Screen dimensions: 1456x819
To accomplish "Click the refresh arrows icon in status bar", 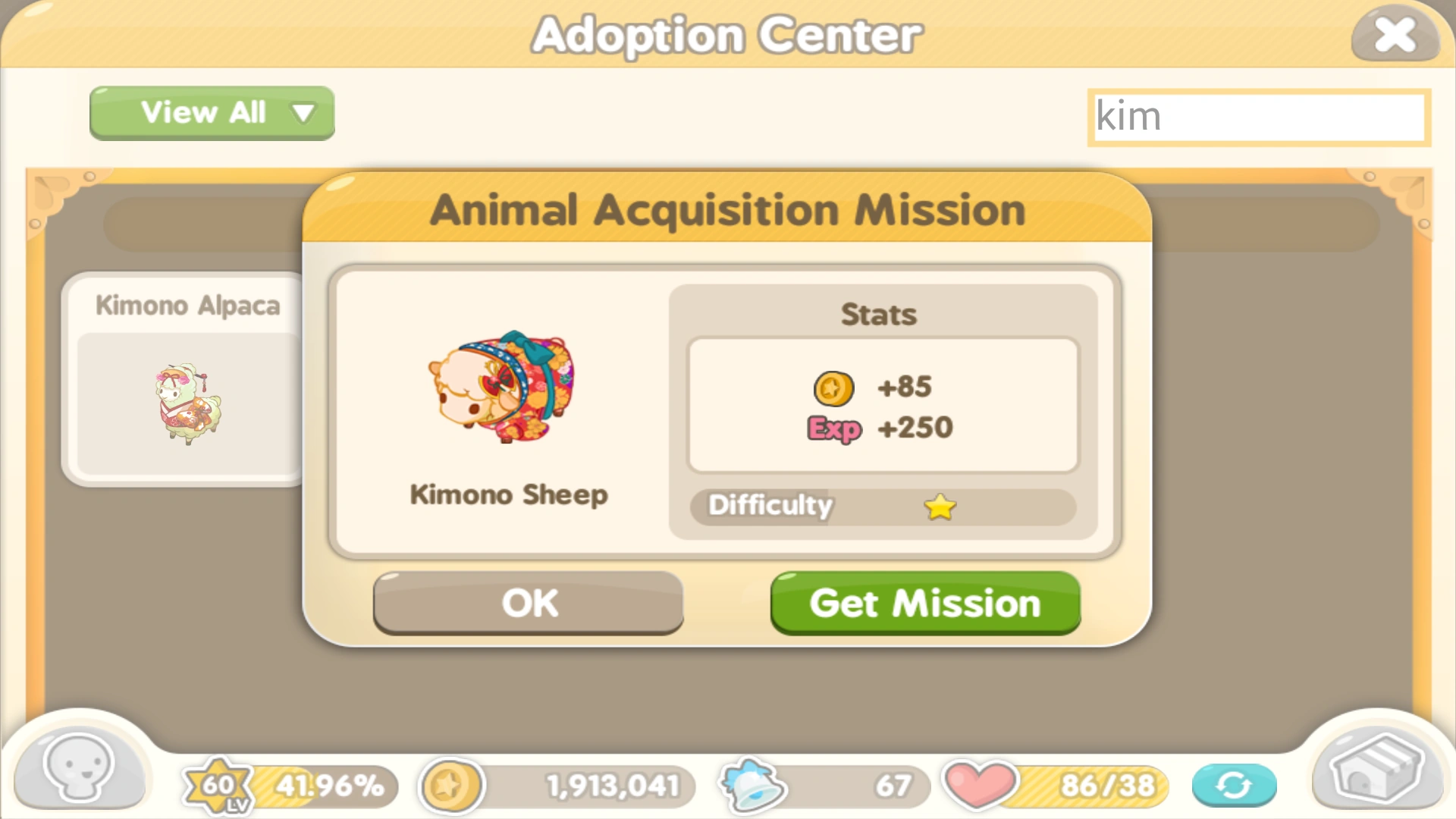I will pos(1234,786).
